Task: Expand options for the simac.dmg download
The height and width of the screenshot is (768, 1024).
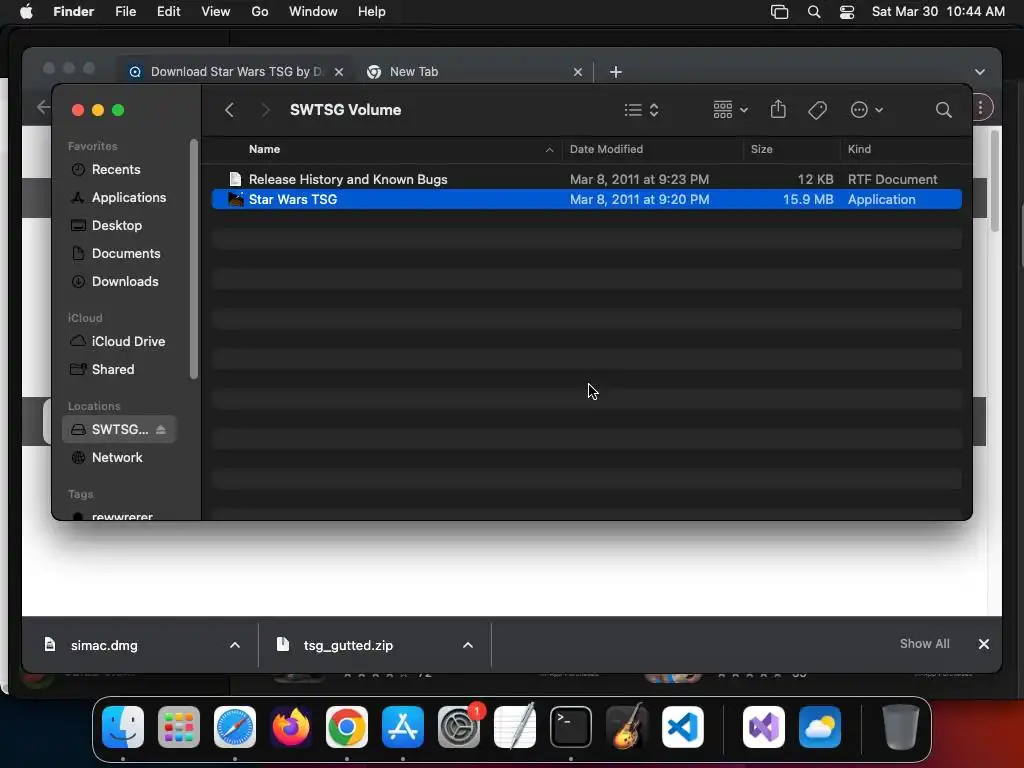Action: tap(235, 645)
